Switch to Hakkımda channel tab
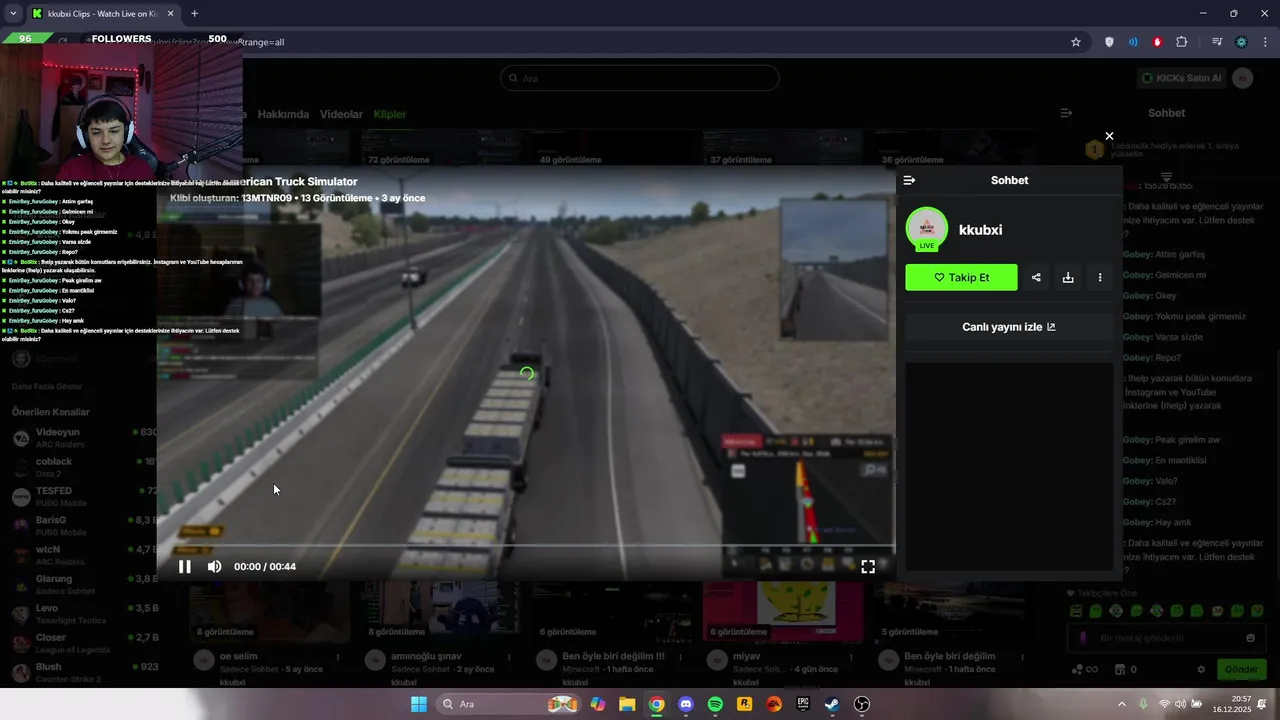Screen dimensions: 1280x720 pyautogui.click(x=283, y=114)
